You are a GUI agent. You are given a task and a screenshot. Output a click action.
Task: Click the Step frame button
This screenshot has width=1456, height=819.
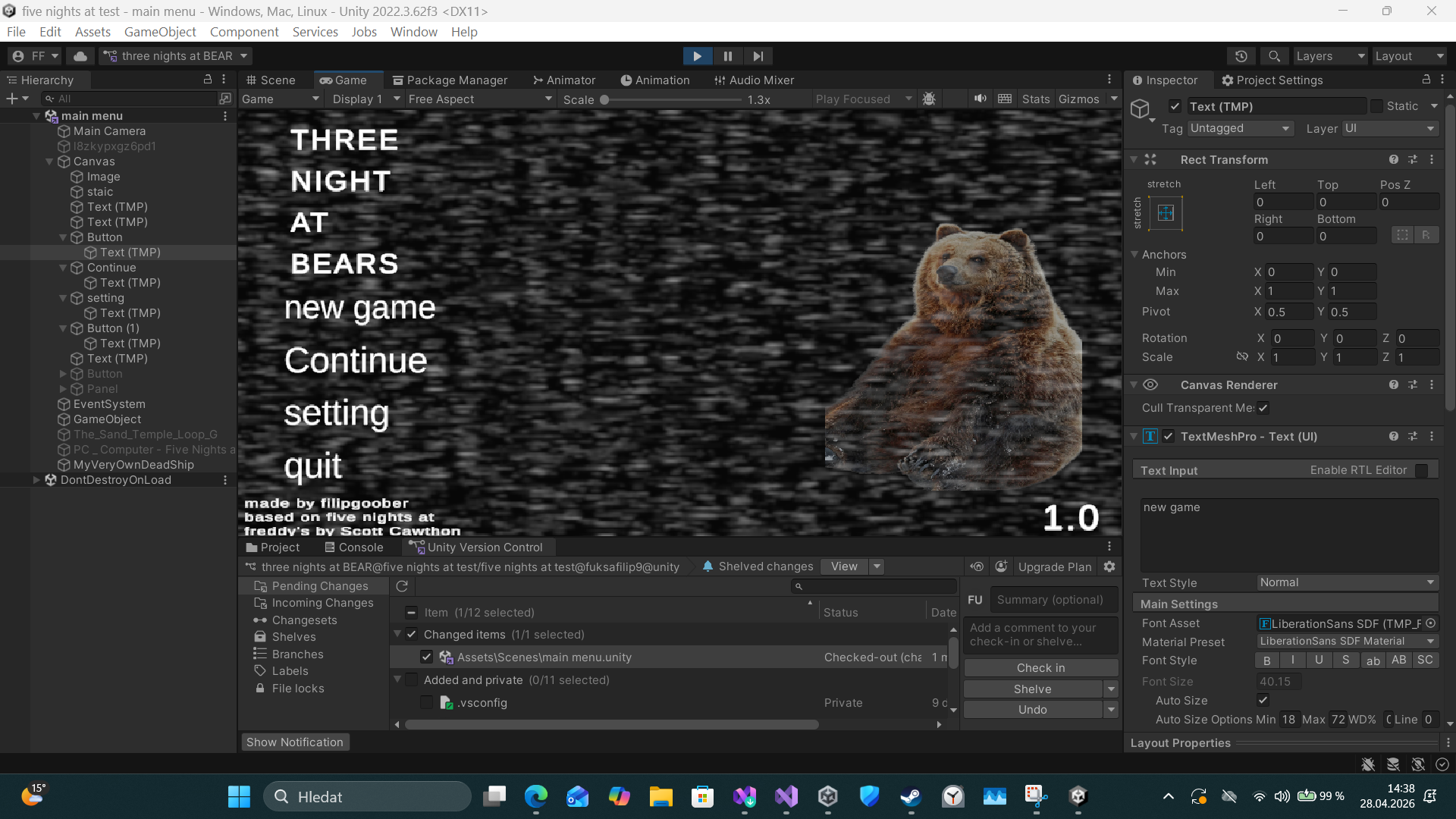tap(758, 56)
